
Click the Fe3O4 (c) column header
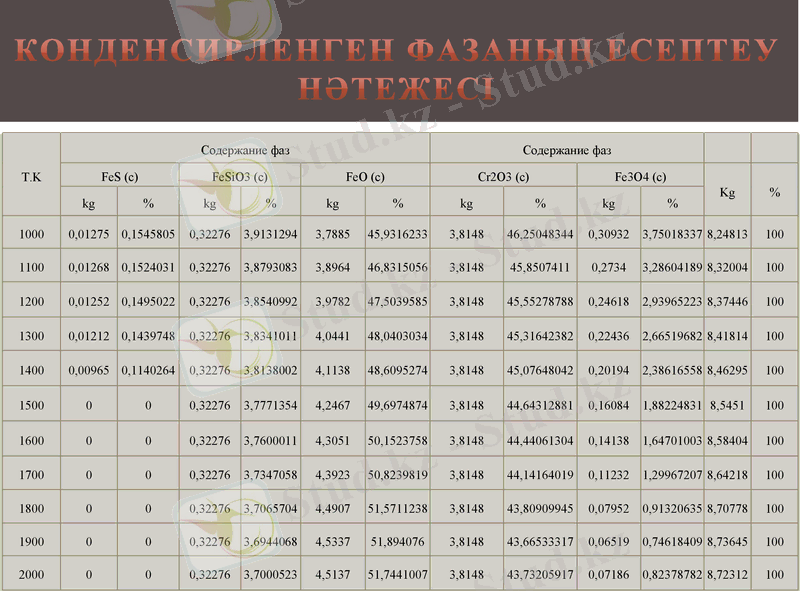pos(640,177)
